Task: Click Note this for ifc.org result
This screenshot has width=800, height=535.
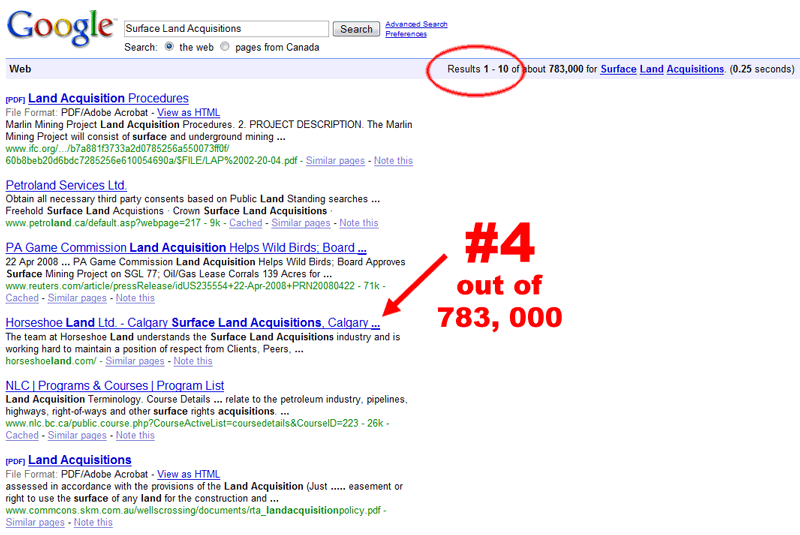Action: (x=393, y=161)
